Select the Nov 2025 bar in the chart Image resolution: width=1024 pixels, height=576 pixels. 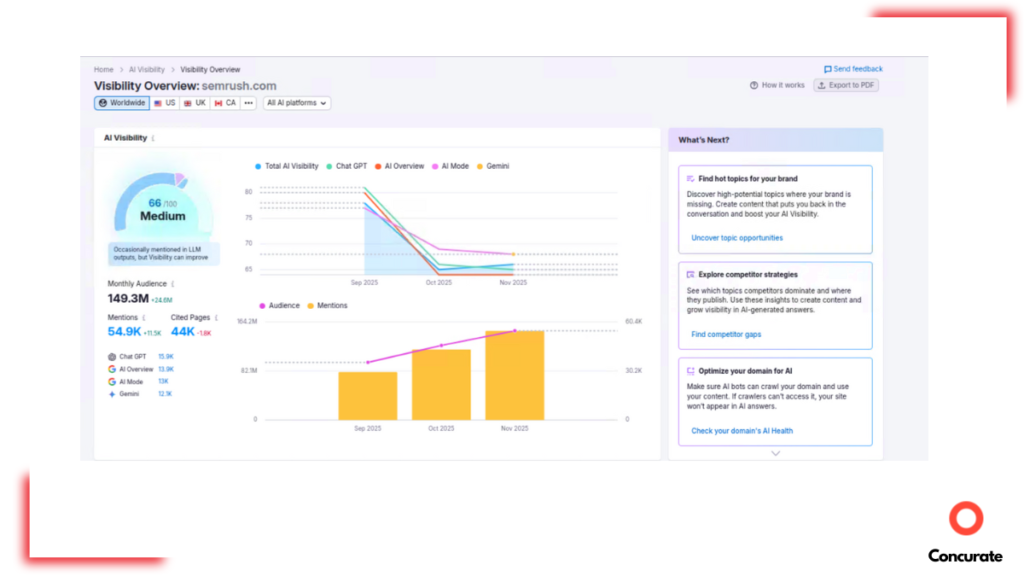[x=513, y=375]
